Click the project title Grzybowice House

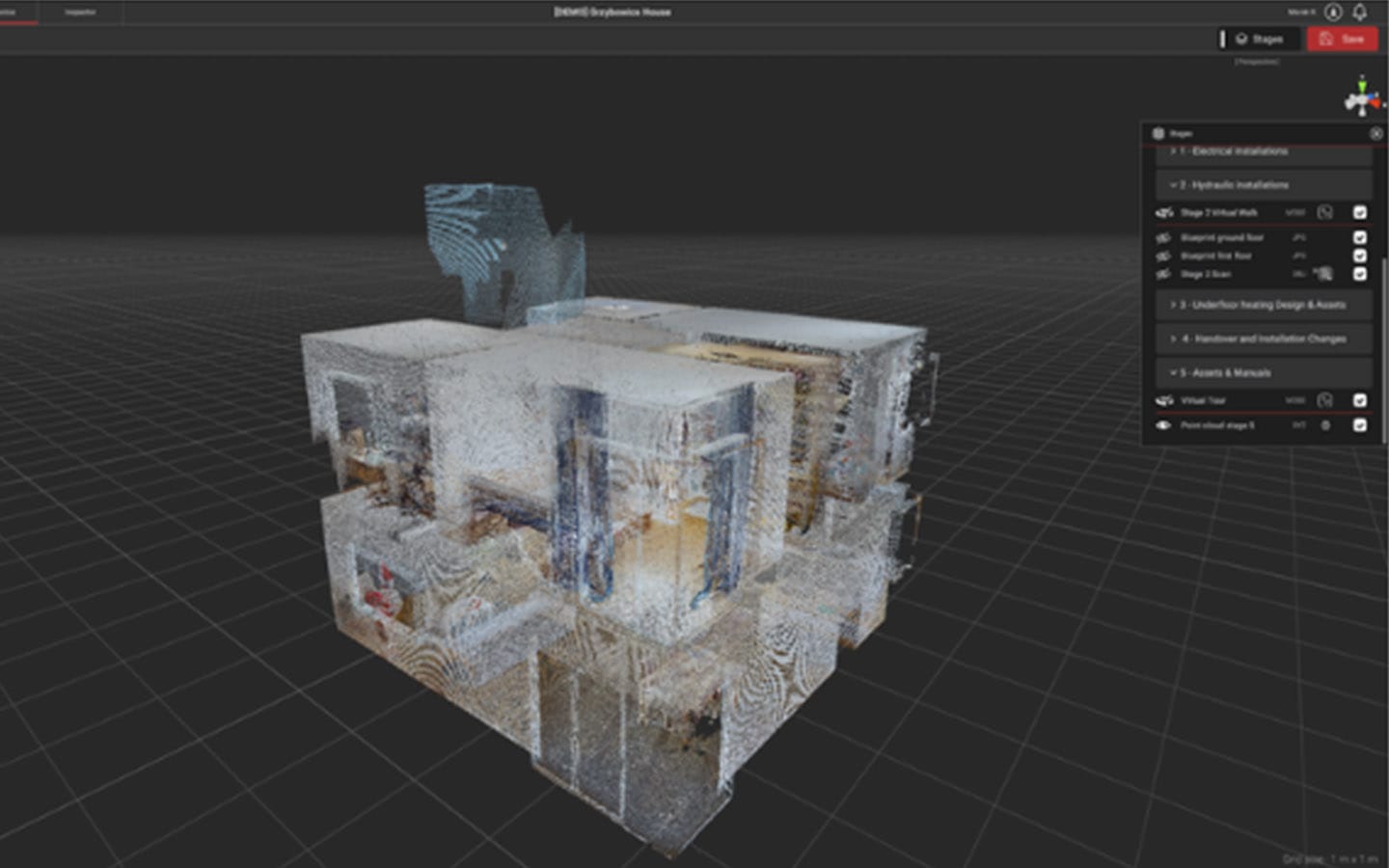point(613,13)
